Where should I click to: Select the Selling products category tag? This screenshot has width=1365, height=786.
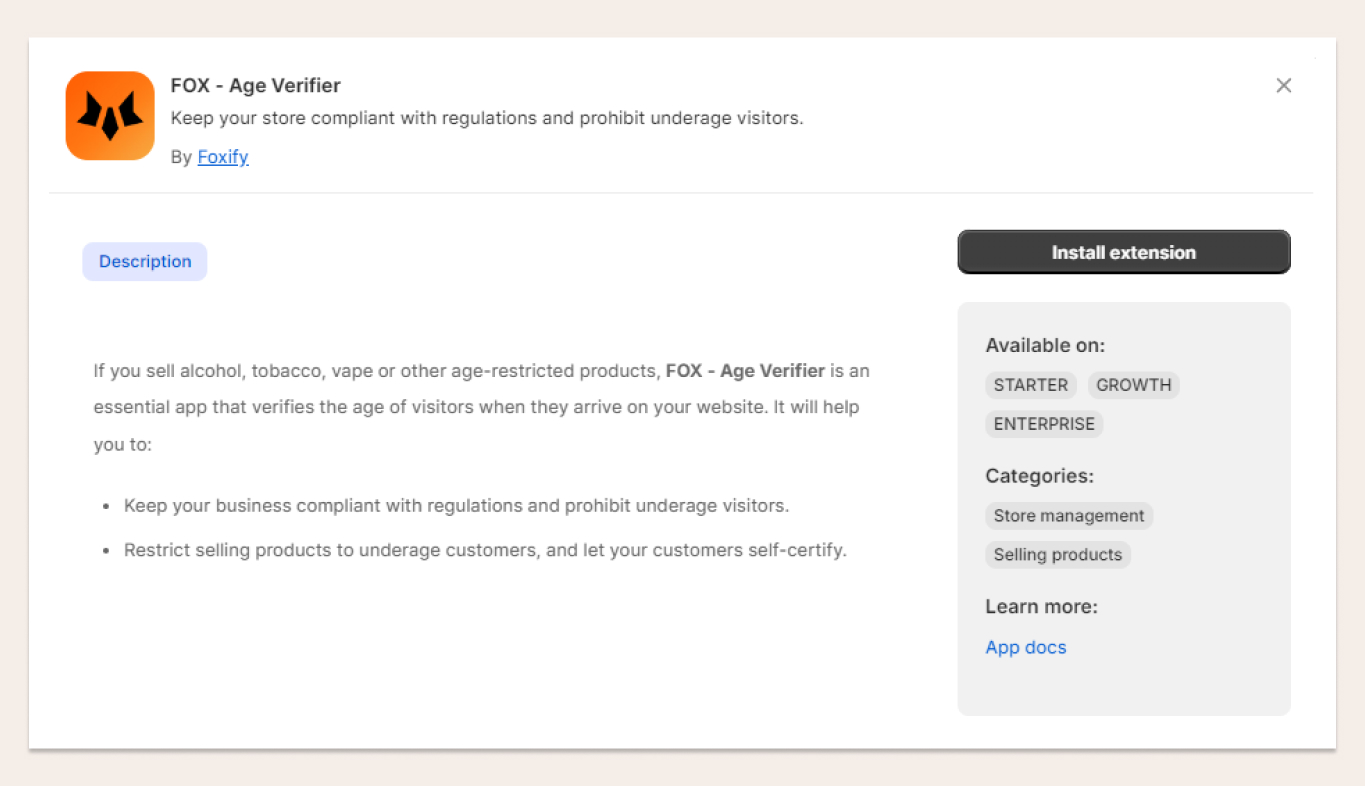click(x=1058, y=555)
